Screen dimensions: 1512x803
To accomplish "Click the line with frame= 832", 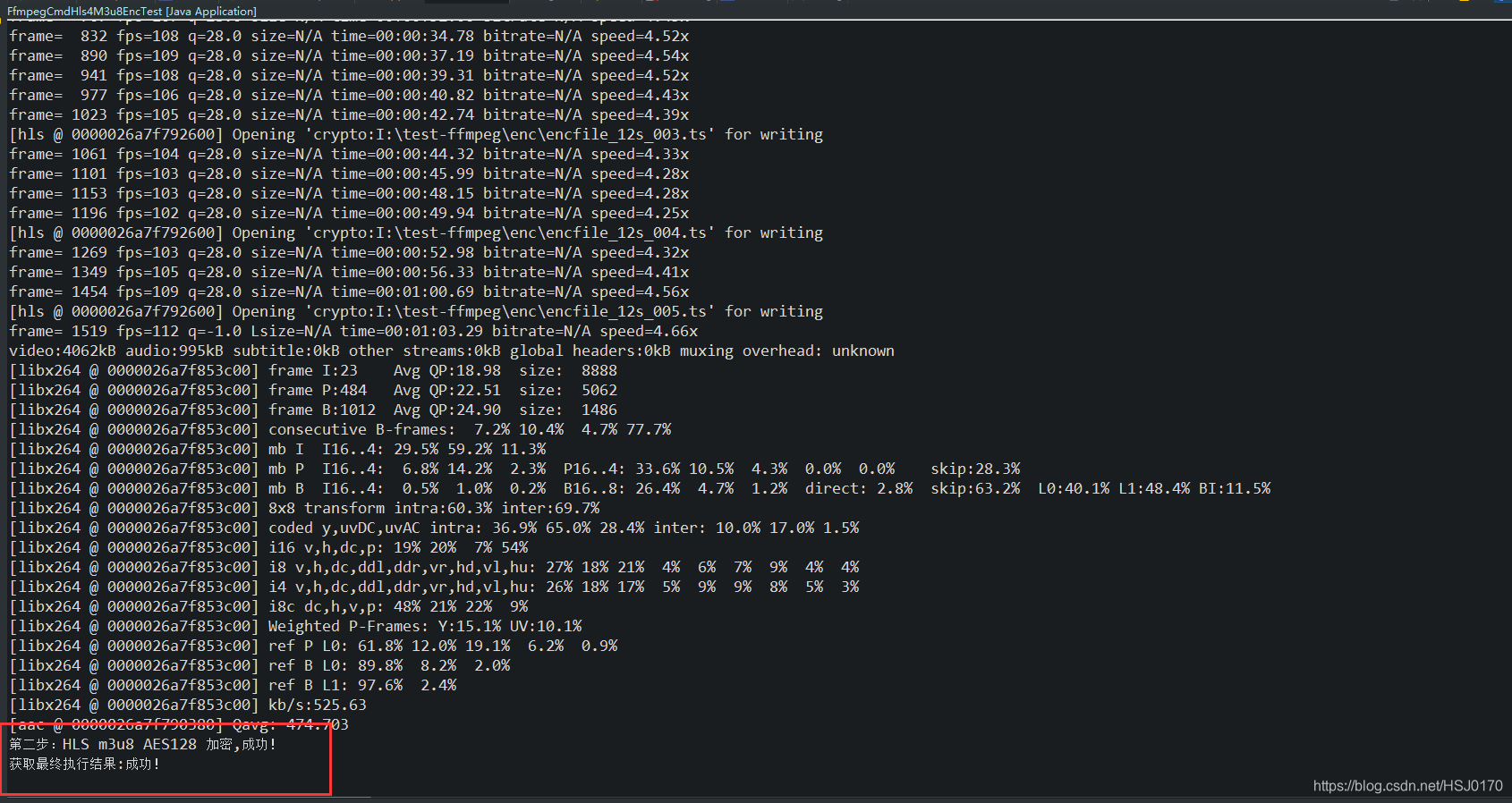I will coord(349,36).
